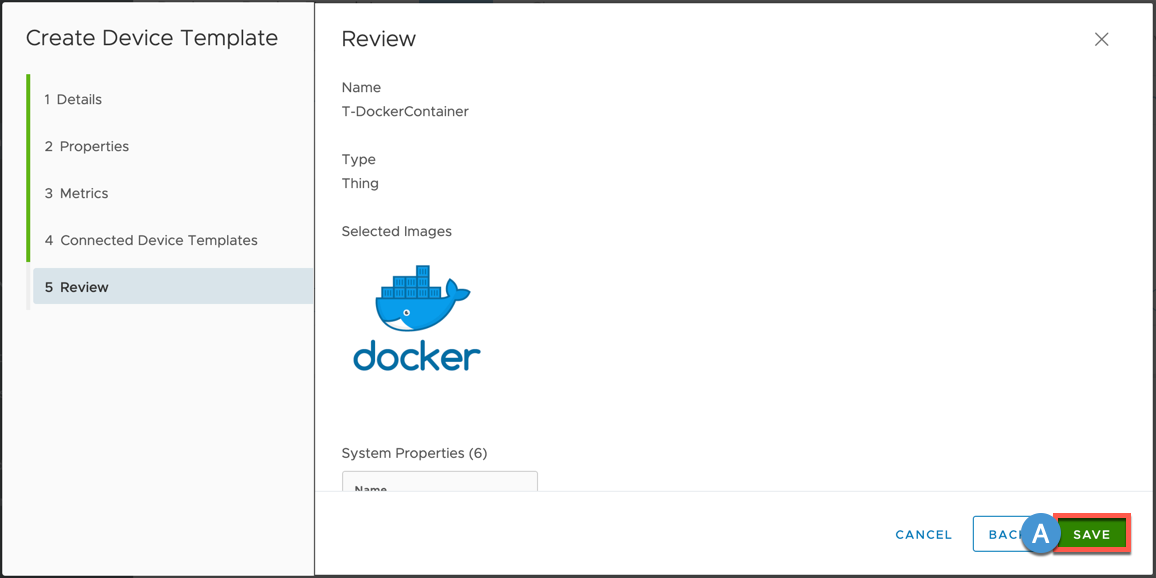1156x578 pixels.
Task: Click the System Properties (6) heading
Action: (x=414, y=453)
